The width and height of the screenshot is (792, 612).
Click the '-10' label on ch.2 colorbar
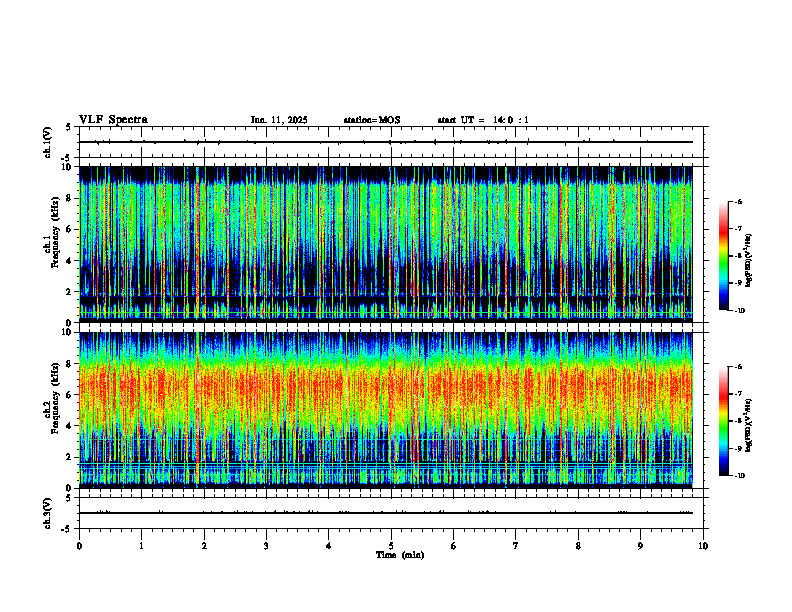point(739,476)
